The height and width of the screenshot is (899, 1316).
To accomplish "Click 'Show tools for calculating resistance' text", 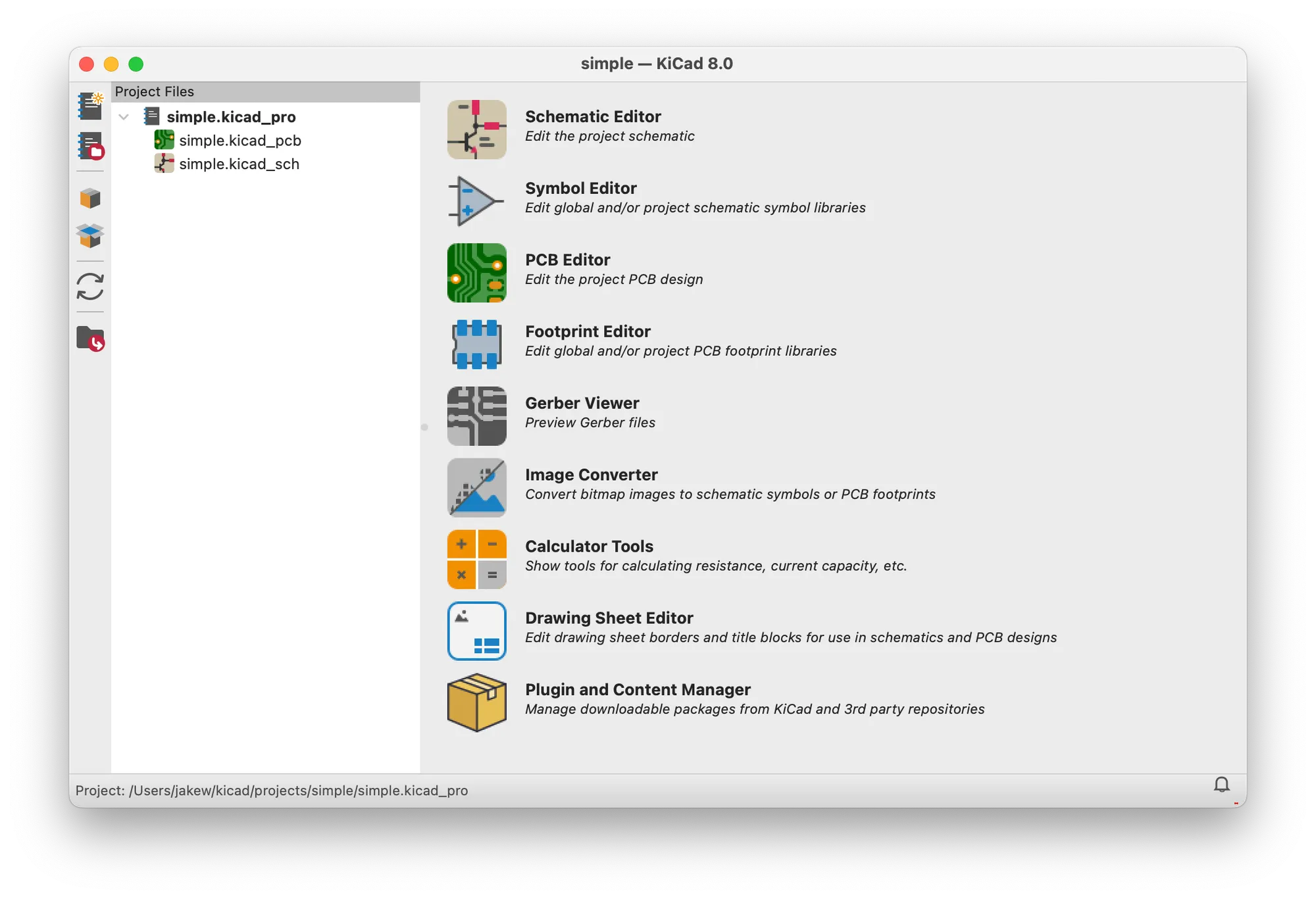I will tap(716, 566).
